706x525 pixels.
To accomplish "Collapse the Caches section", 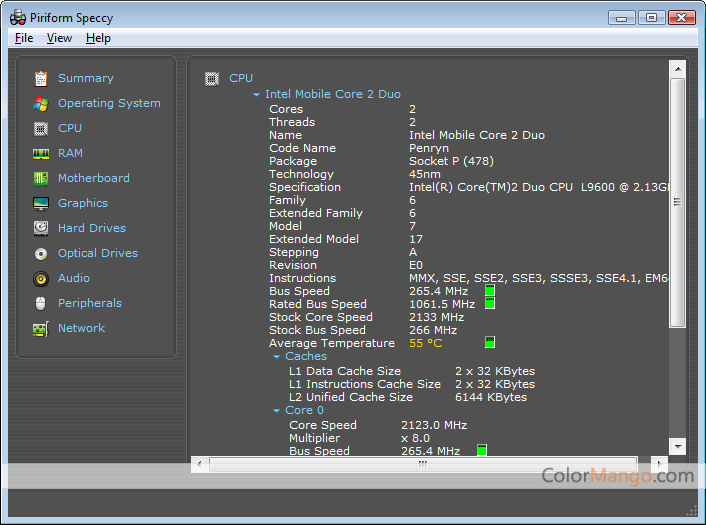I will coord(277,357).
